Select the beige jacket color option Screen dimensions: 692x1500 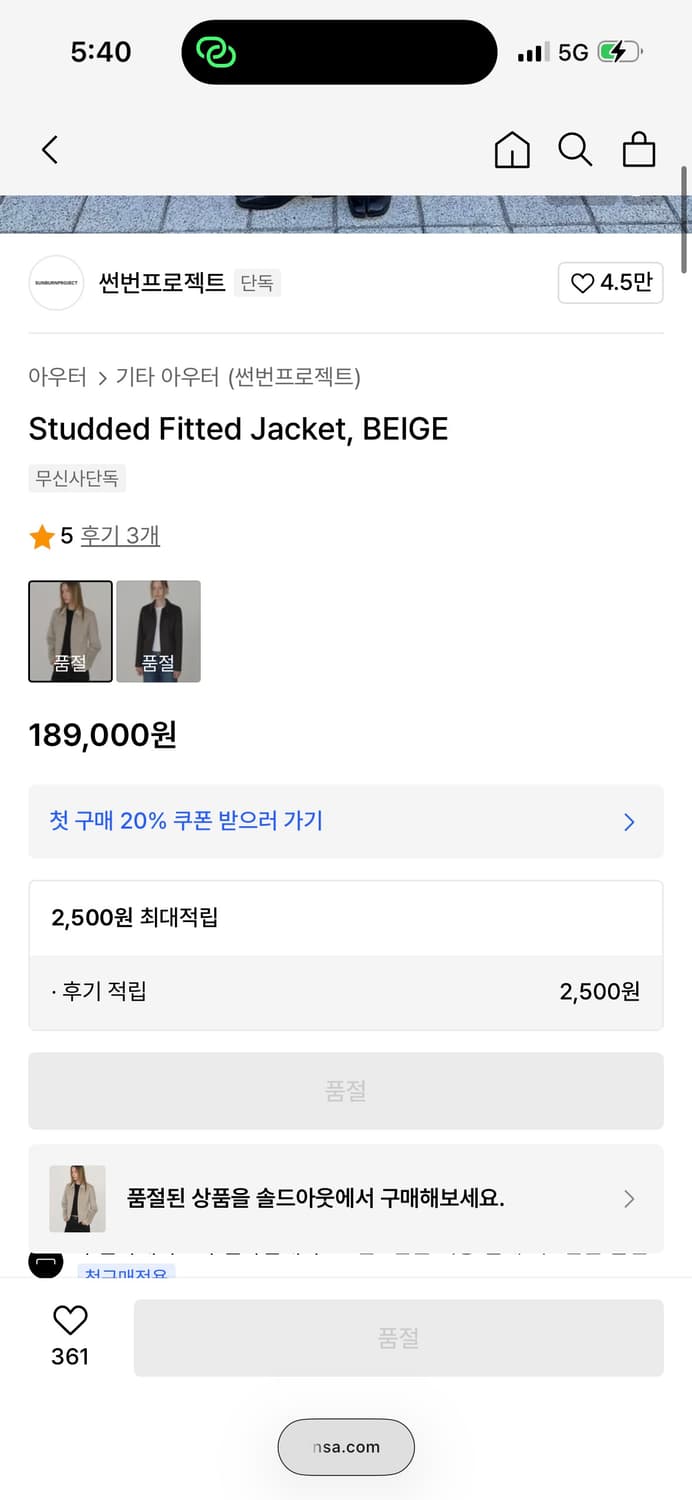pyautogui.click(x=70, y=631)
